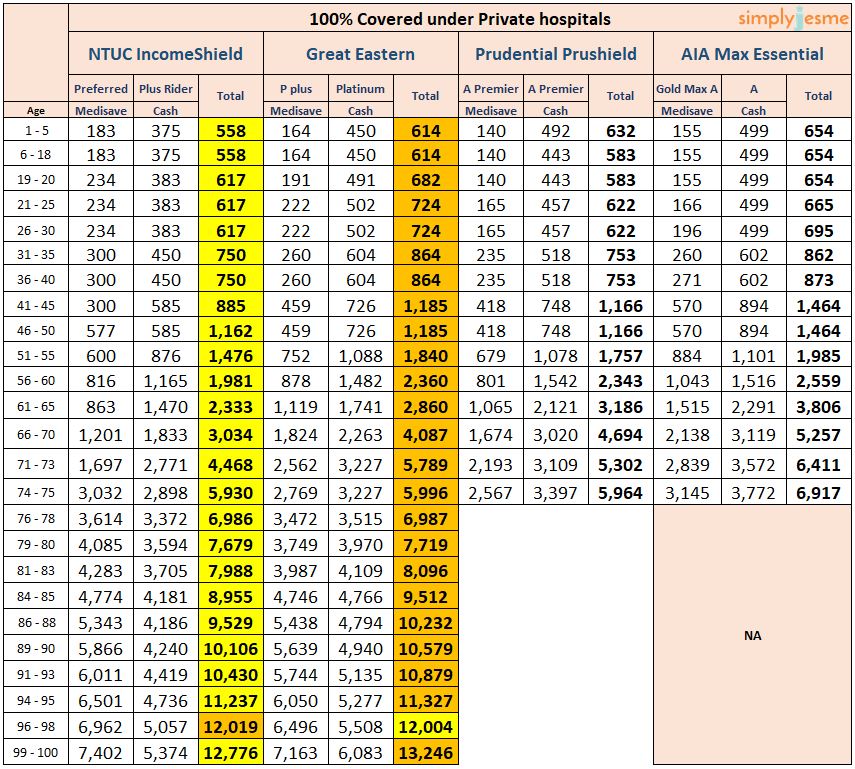Viewport: 855px width, 769px height.
Task: Click the NTUC total '1,162'
Action: [231, 331]
